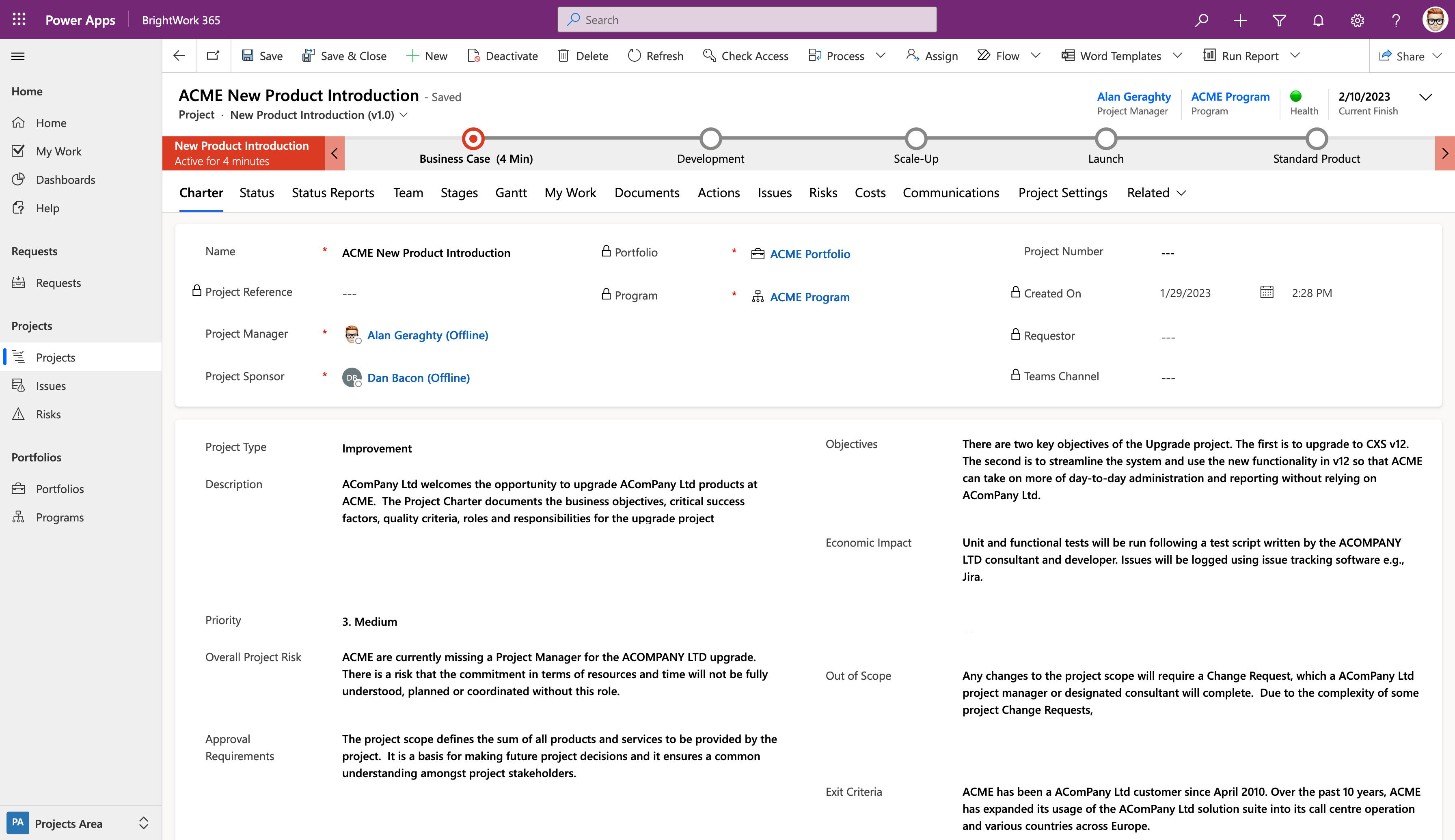Open the user profile avatar
1455x840 pixels.
1435,20
